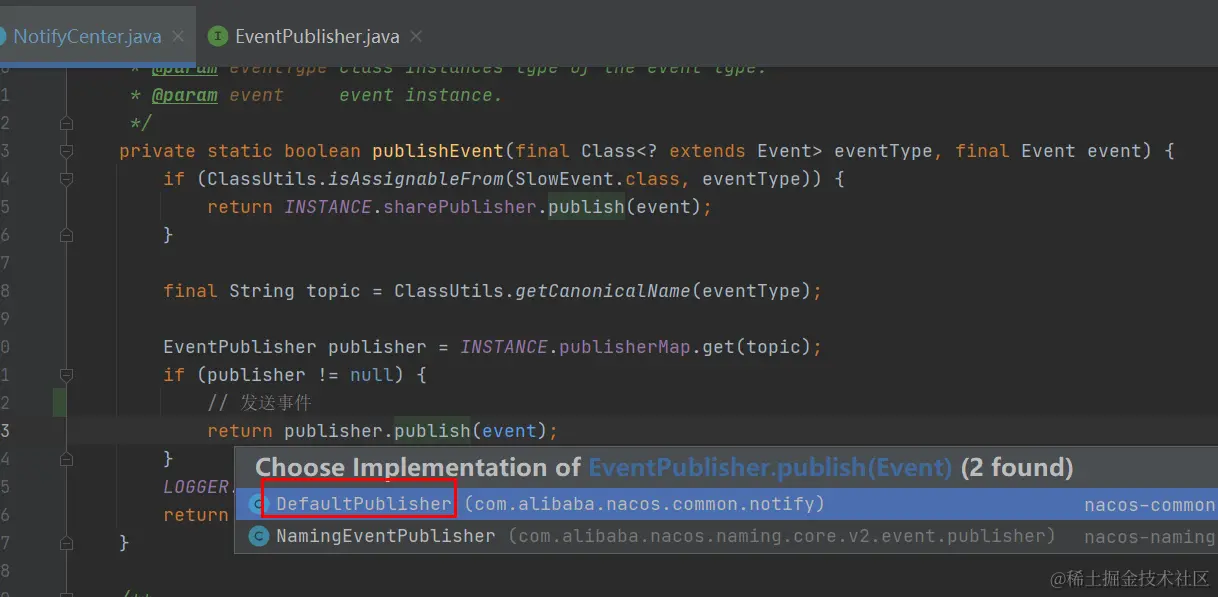Screen dimensions: 1218x597
Task: Click the com.alibaba.nacos.common.notify package text
Action: click(645, 504)
